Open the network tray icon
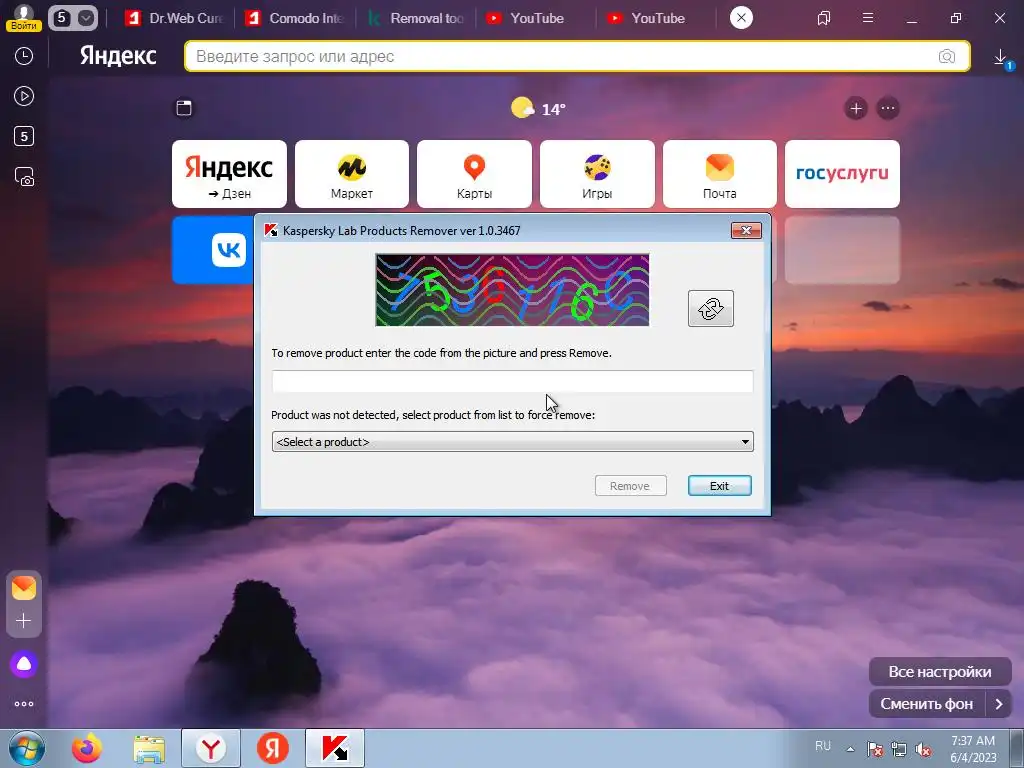The height and width of the screenshot is (768, 1024). click(x=899, y=749)
